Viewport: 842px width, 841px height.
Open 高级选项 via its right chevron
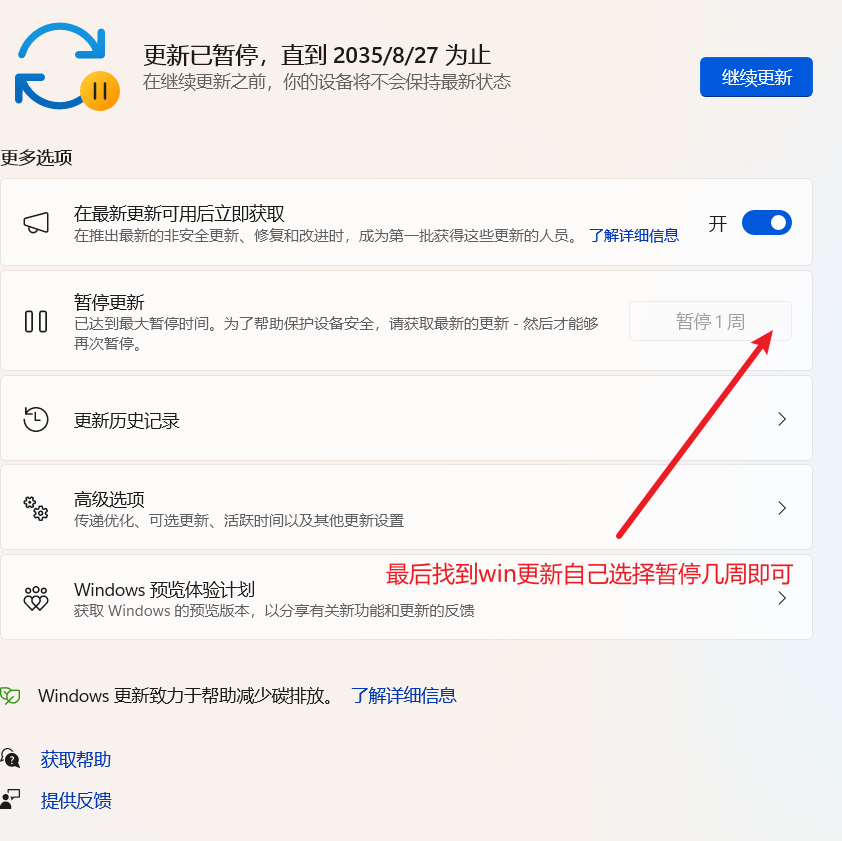point(782,508)
